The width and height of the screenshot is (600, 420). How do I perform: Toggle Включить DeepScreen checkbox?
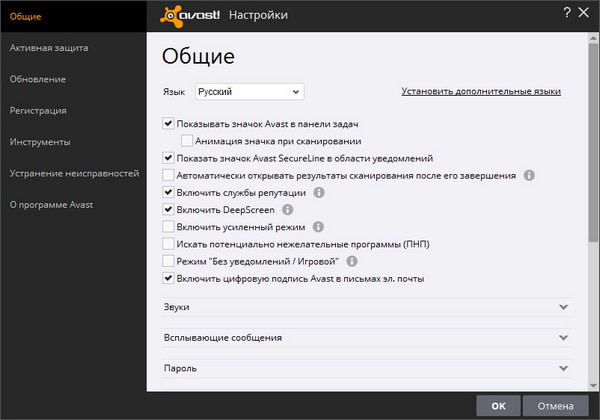pos(168,210)
